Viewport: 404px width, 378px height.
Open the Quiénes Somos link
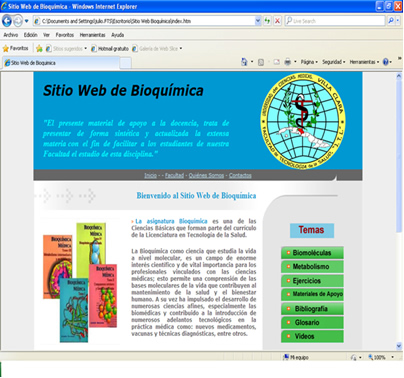[x=206, y=175]
